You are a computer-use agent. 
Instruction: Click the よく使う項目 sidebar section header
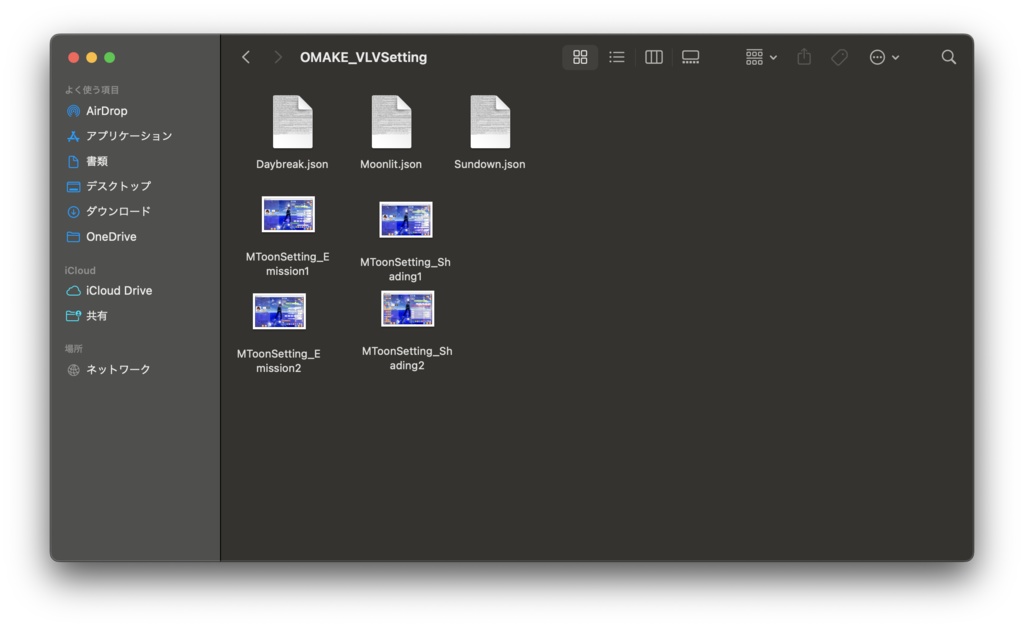pyautogui.click(x=91, y=90)
